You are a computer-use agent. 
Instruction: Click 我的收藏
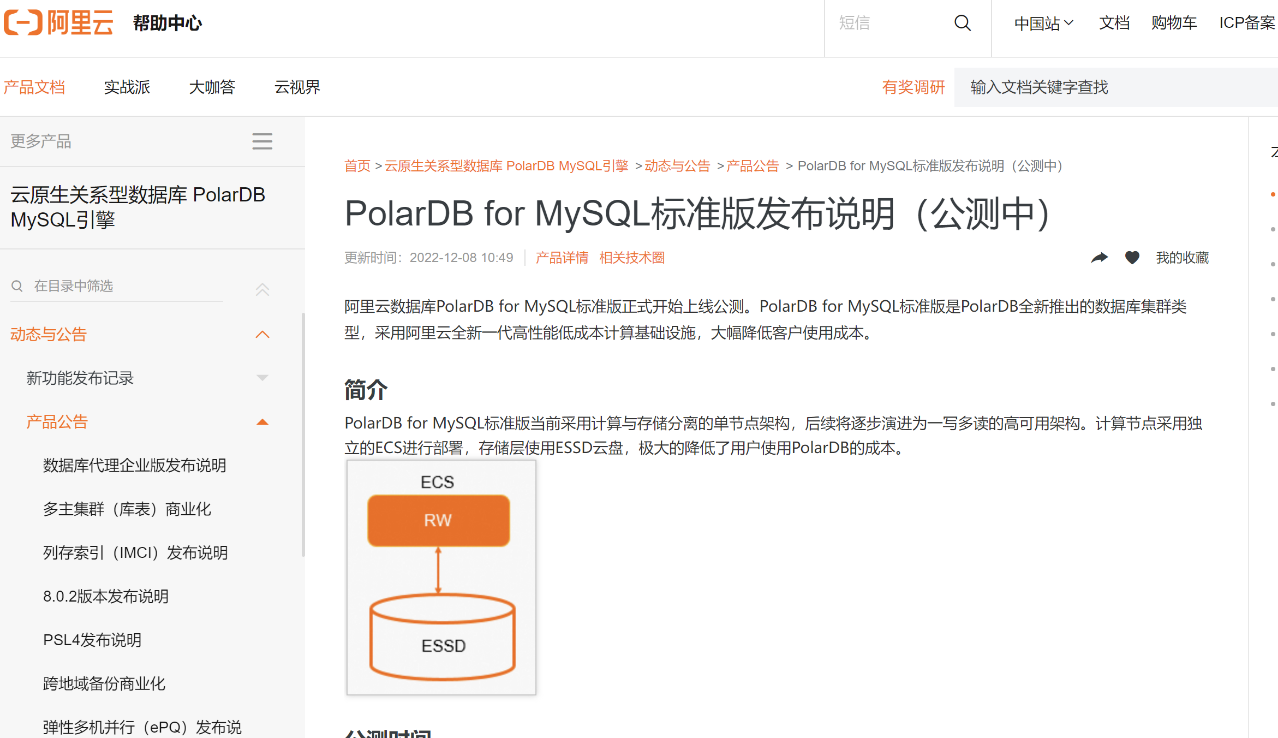(x=1182, y=258)
